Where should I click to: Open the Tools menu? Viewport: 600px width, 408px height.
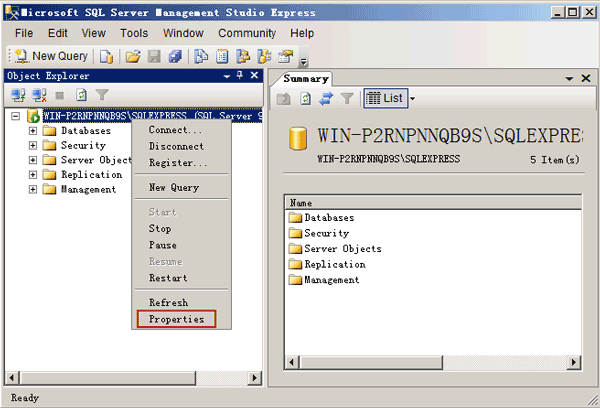coord(134,33)
